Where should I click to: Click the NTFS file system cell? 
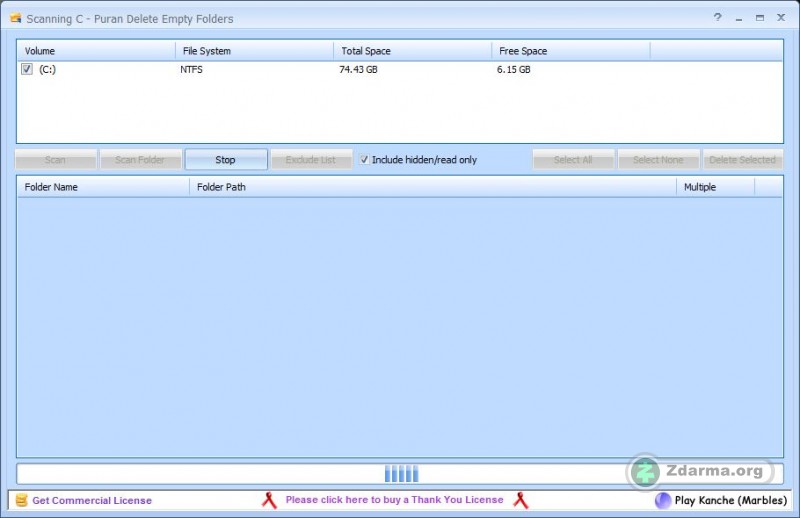pos(191,69)
